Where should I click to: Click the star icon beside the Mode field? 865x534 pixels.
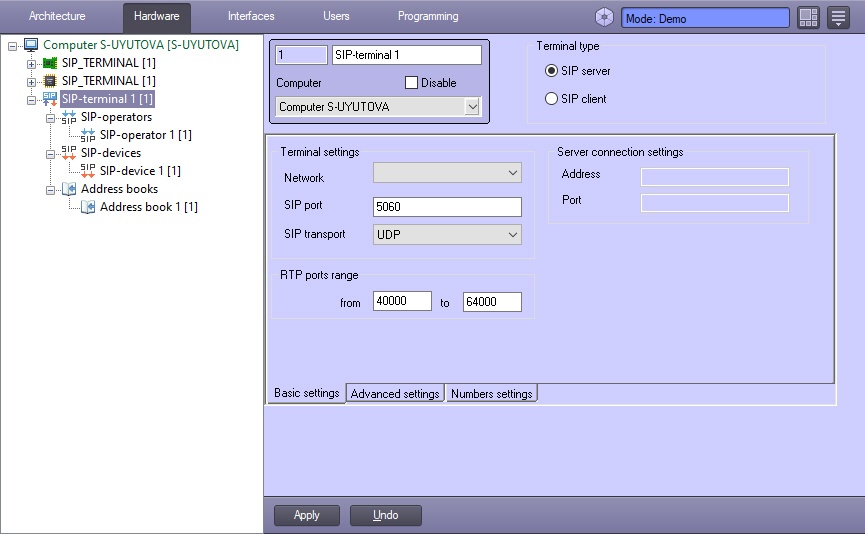pos(604,17)
